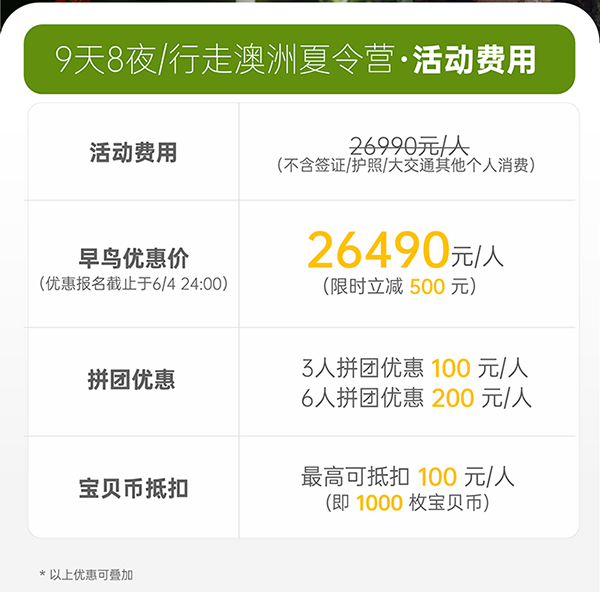Tap the bold 活动费用 text in banner

pyautogui.click(x=474, y=60)
